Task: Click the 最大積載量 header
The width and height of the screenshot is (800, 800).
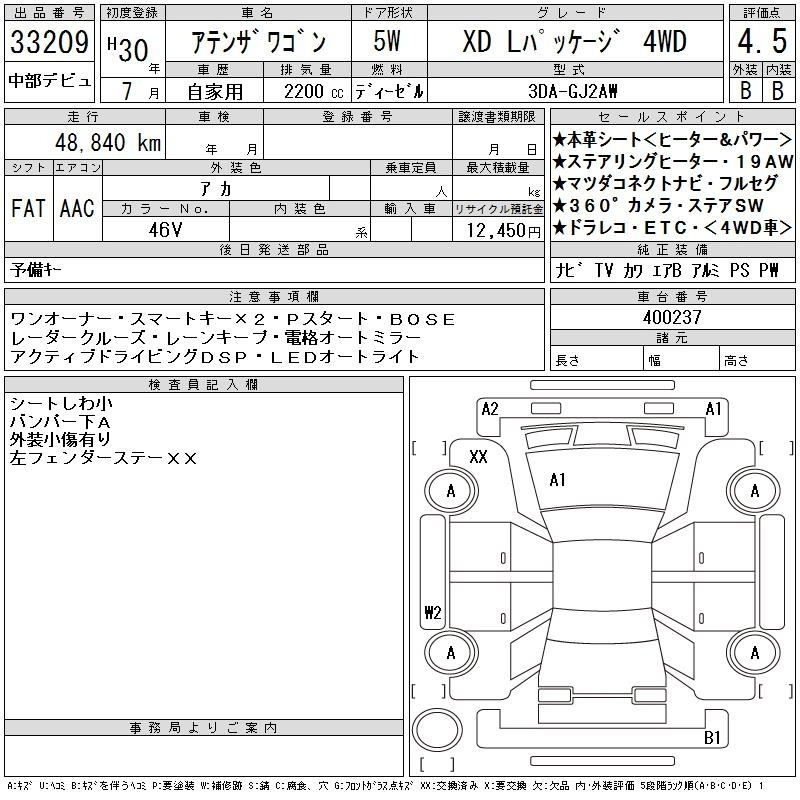Action: 498,167
